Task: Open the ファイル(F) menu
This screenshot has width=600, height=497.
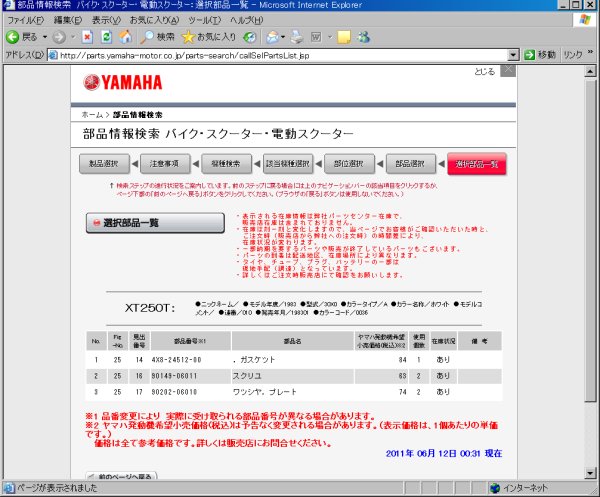Action: tap(25, 20)
